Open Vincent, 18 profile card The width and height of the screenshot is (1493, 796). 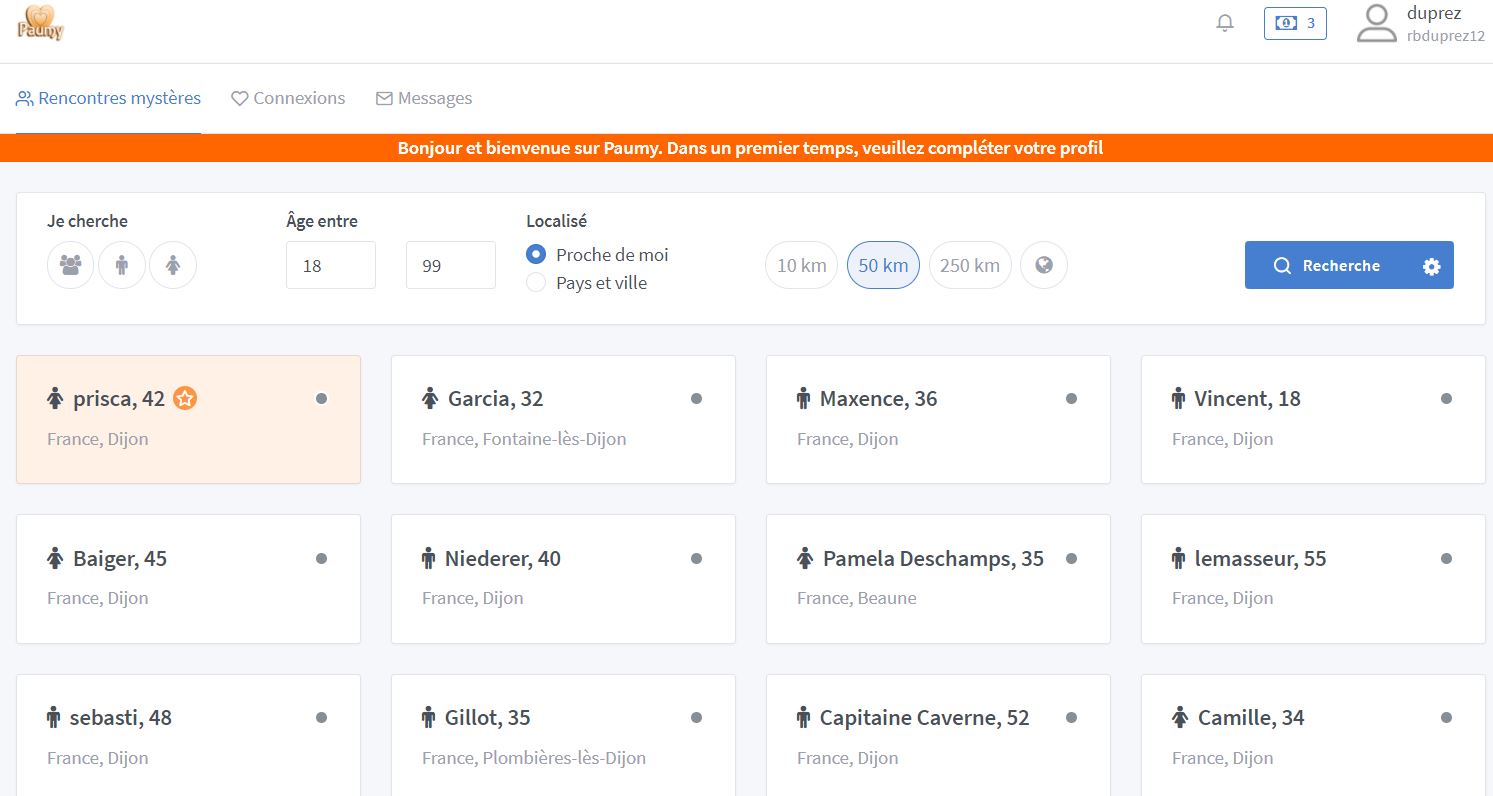click(1313, 419)
